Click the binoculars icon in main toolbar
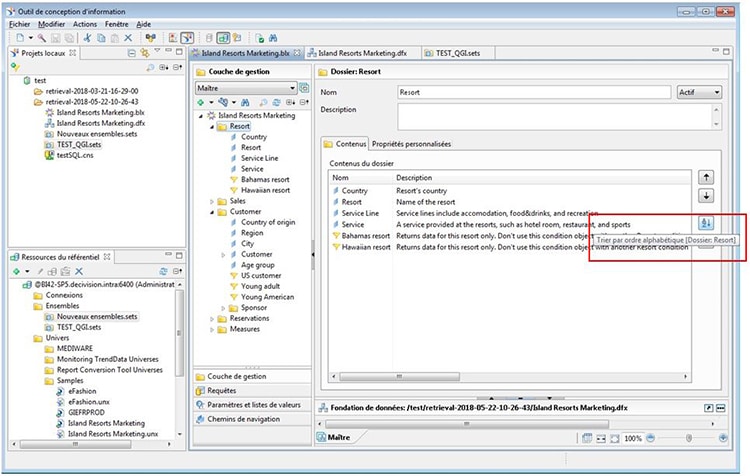This screenshot has height=476, width=750. (273, 38)
